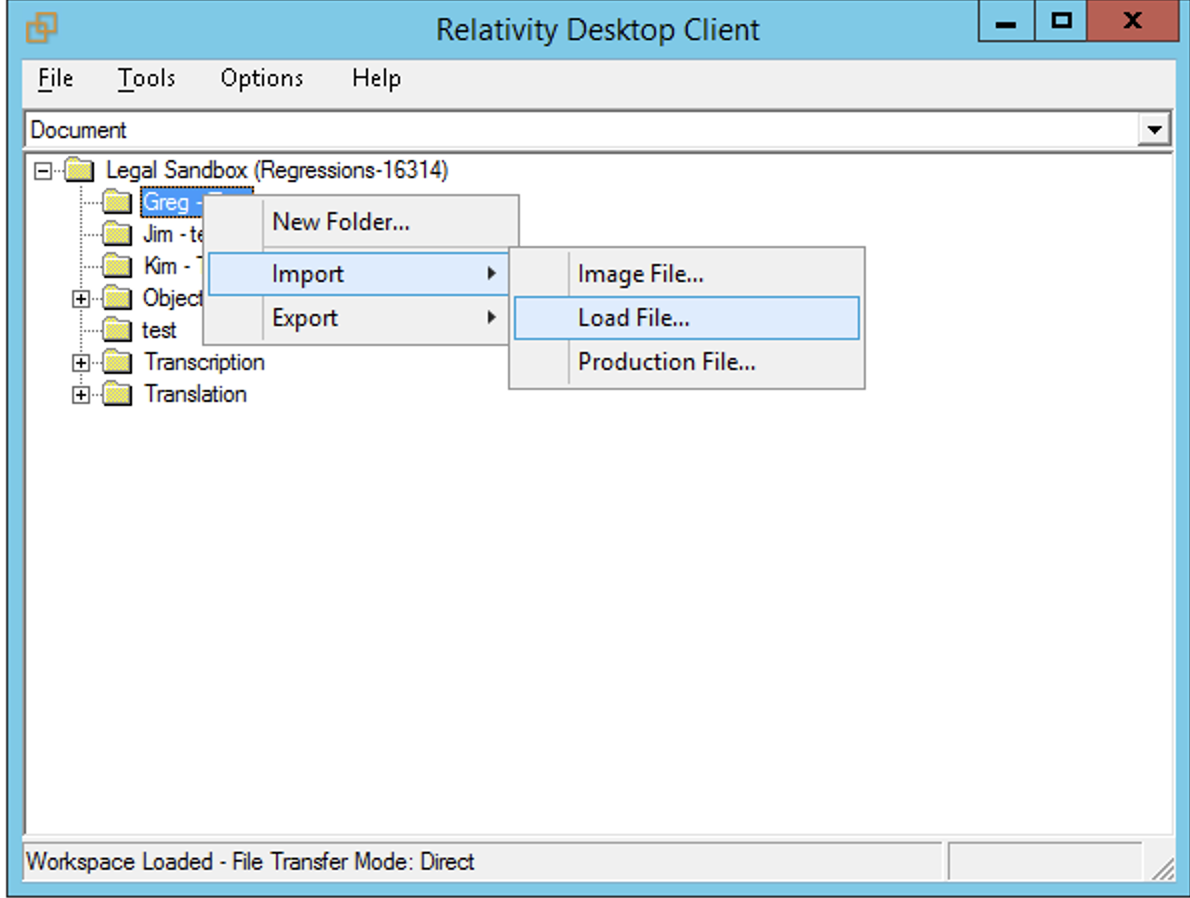Expand the Transcription tree node
The width and height of the screenshot is (1190, 898).
(80, 362)
